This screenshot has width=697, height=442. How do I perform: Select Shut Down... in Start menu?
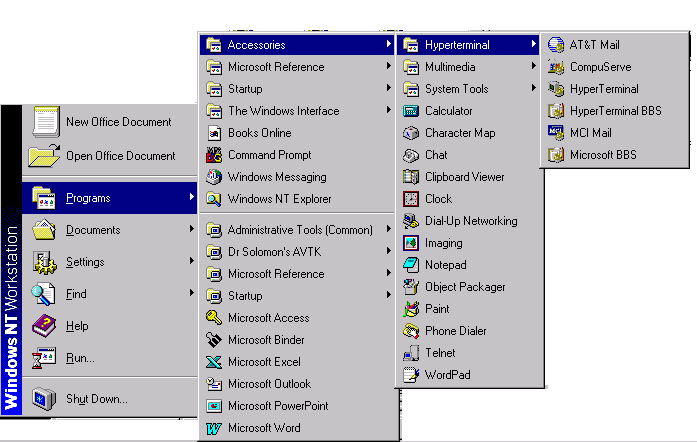[110, 399]
